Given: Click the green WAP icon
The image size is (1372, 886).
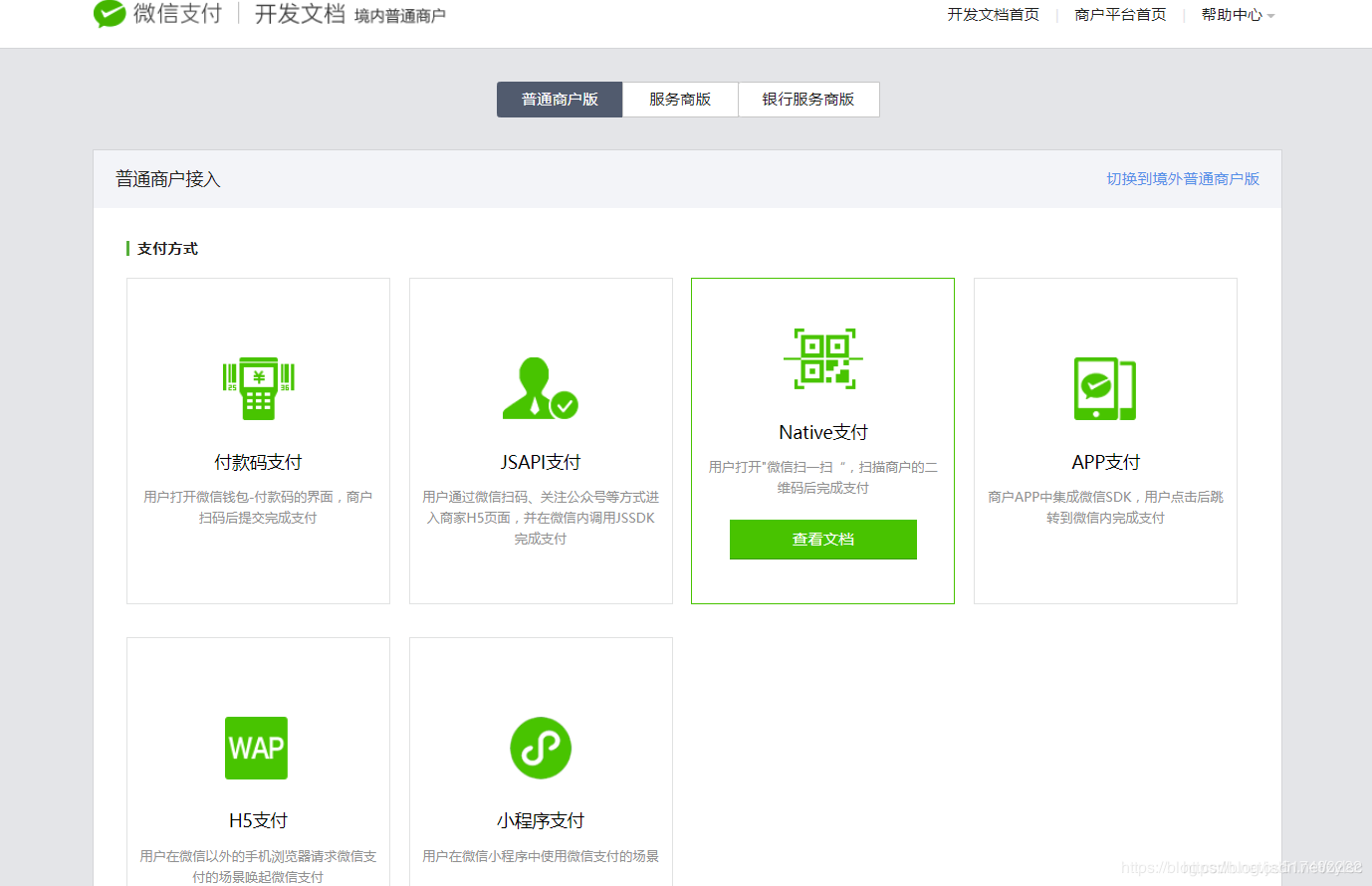Looking at the screenshot, I should (x=257, y=748).
